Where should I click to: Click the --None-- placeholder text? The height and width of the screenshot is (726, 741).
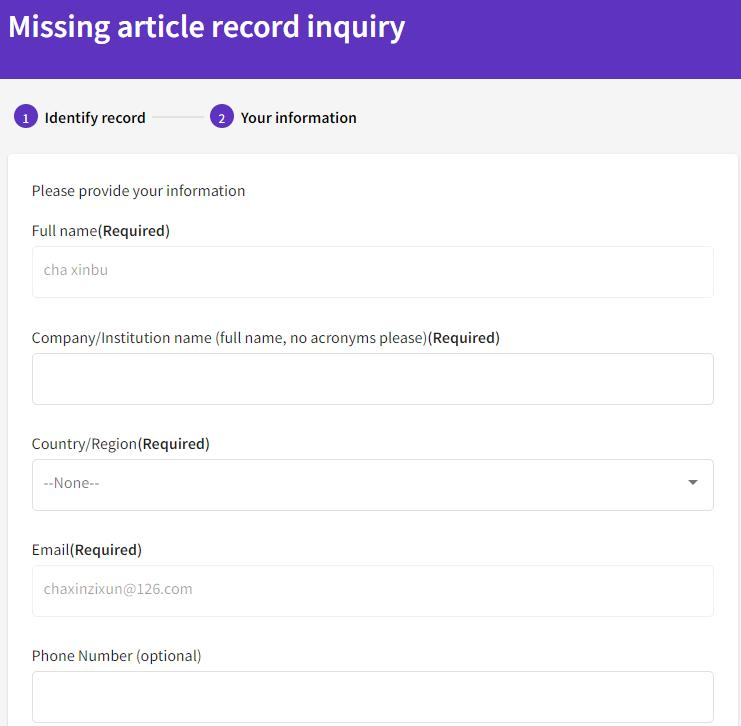point(72,483)
